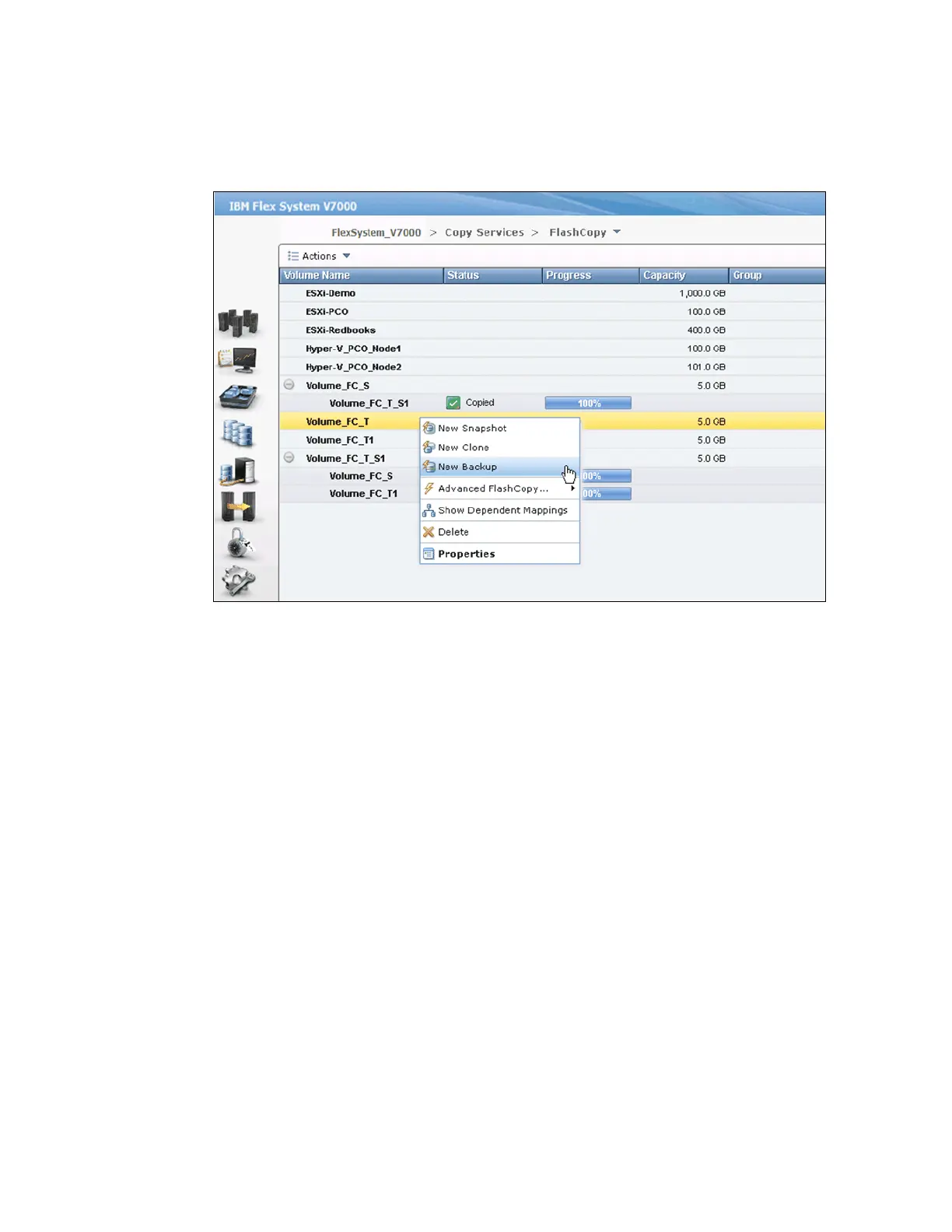Click the FlexSystem_V7000 breadcrumb link

[376, 233]
